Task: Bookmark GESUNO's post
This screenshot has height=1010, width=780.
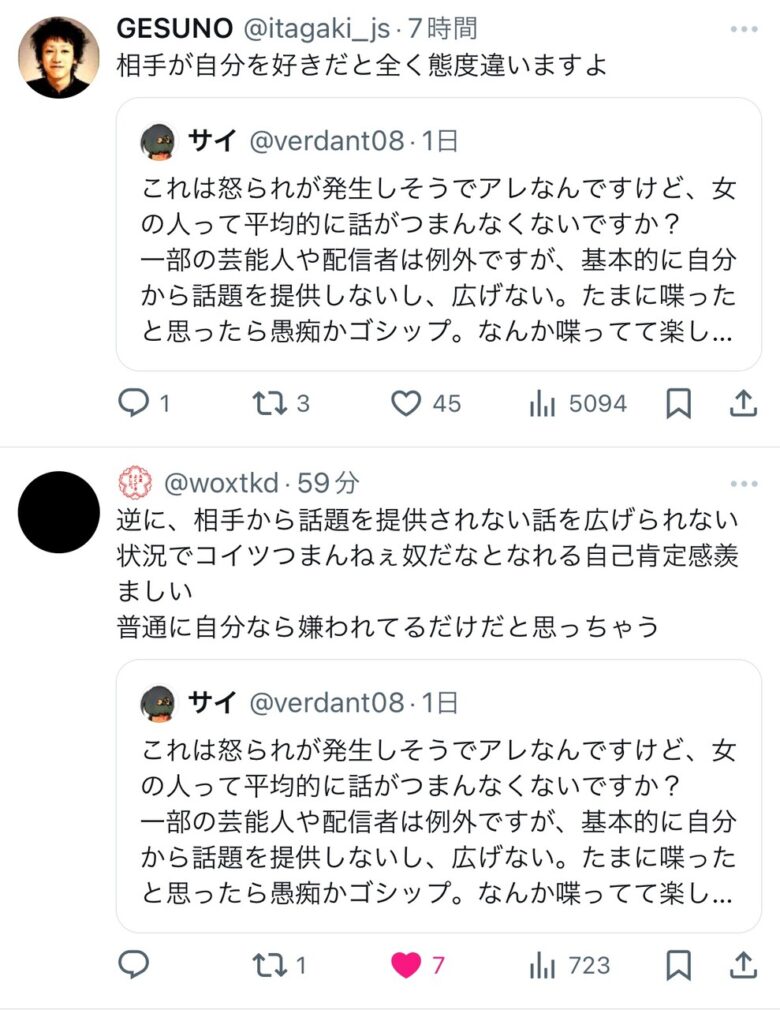Action: [679, 403]
